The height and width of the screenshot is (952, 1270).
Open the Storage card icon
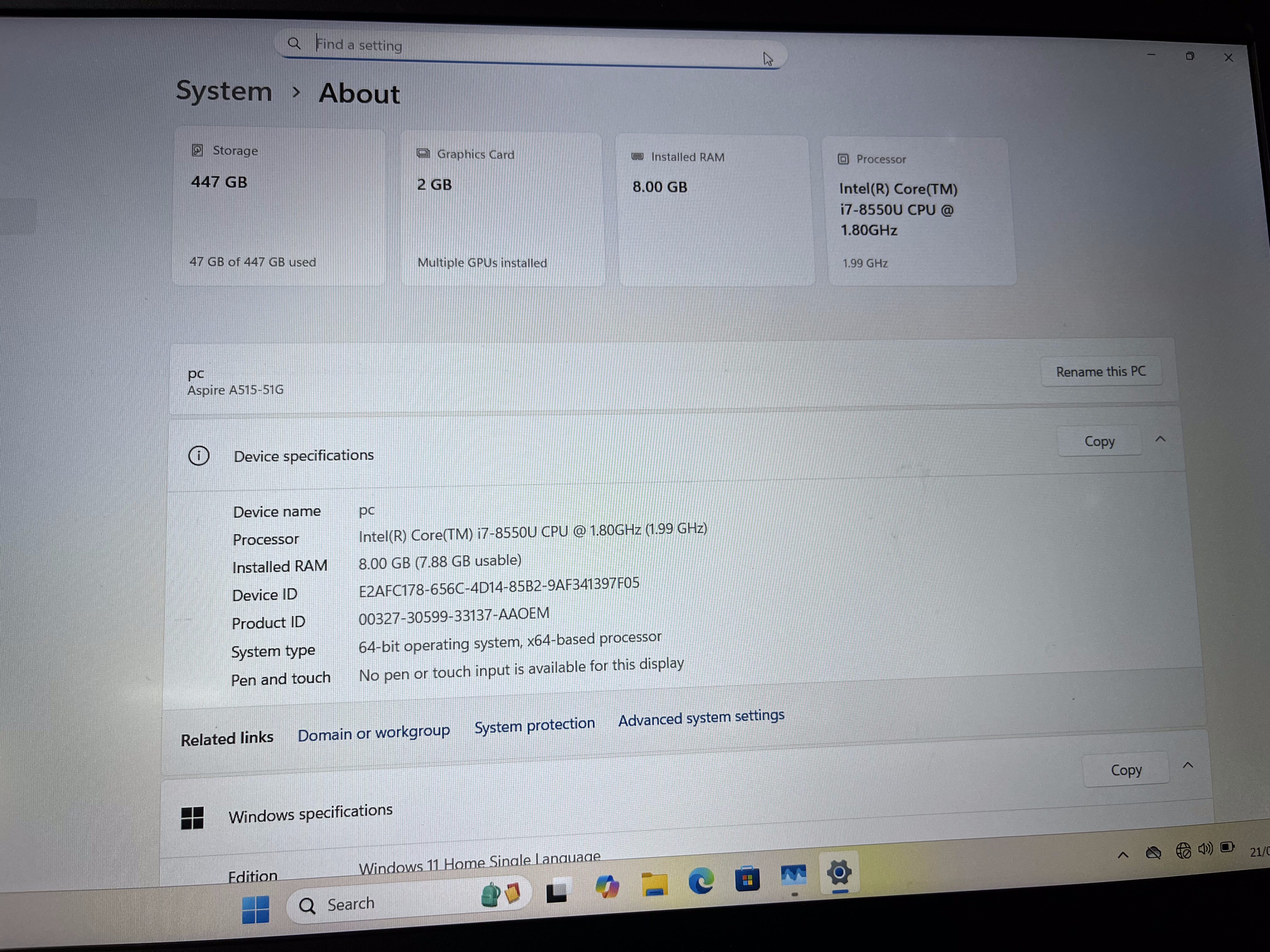197,150
